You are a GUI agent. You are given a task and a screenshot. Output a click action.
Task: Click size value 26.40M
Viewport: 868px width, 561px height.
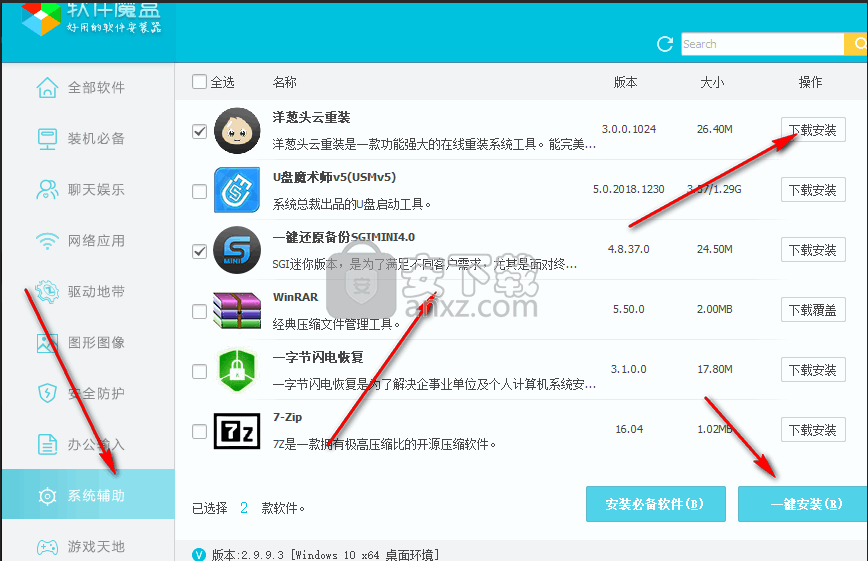point(715,129)
